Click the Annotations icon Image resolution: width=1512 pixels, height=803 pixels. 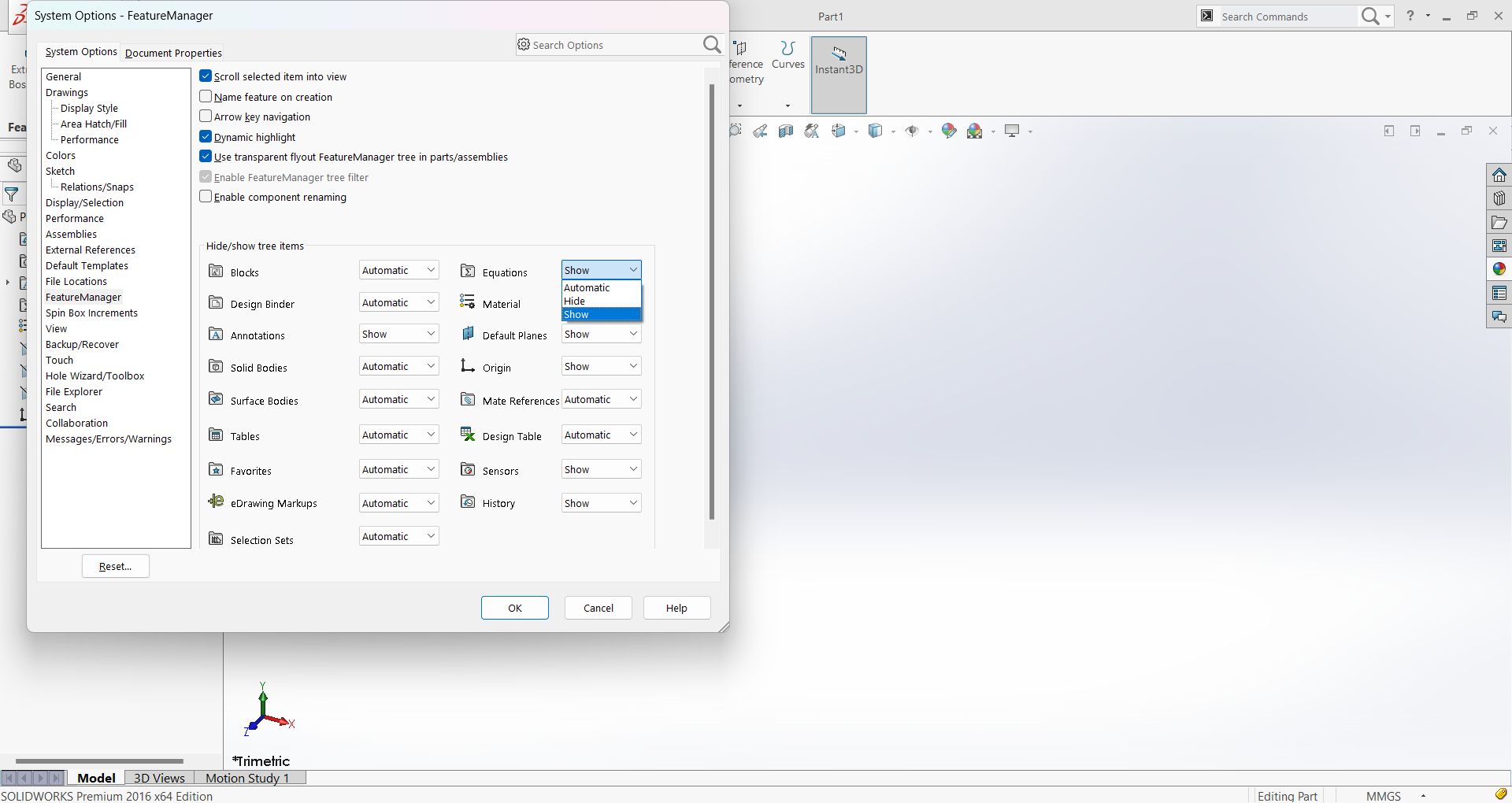click(216, 334)
